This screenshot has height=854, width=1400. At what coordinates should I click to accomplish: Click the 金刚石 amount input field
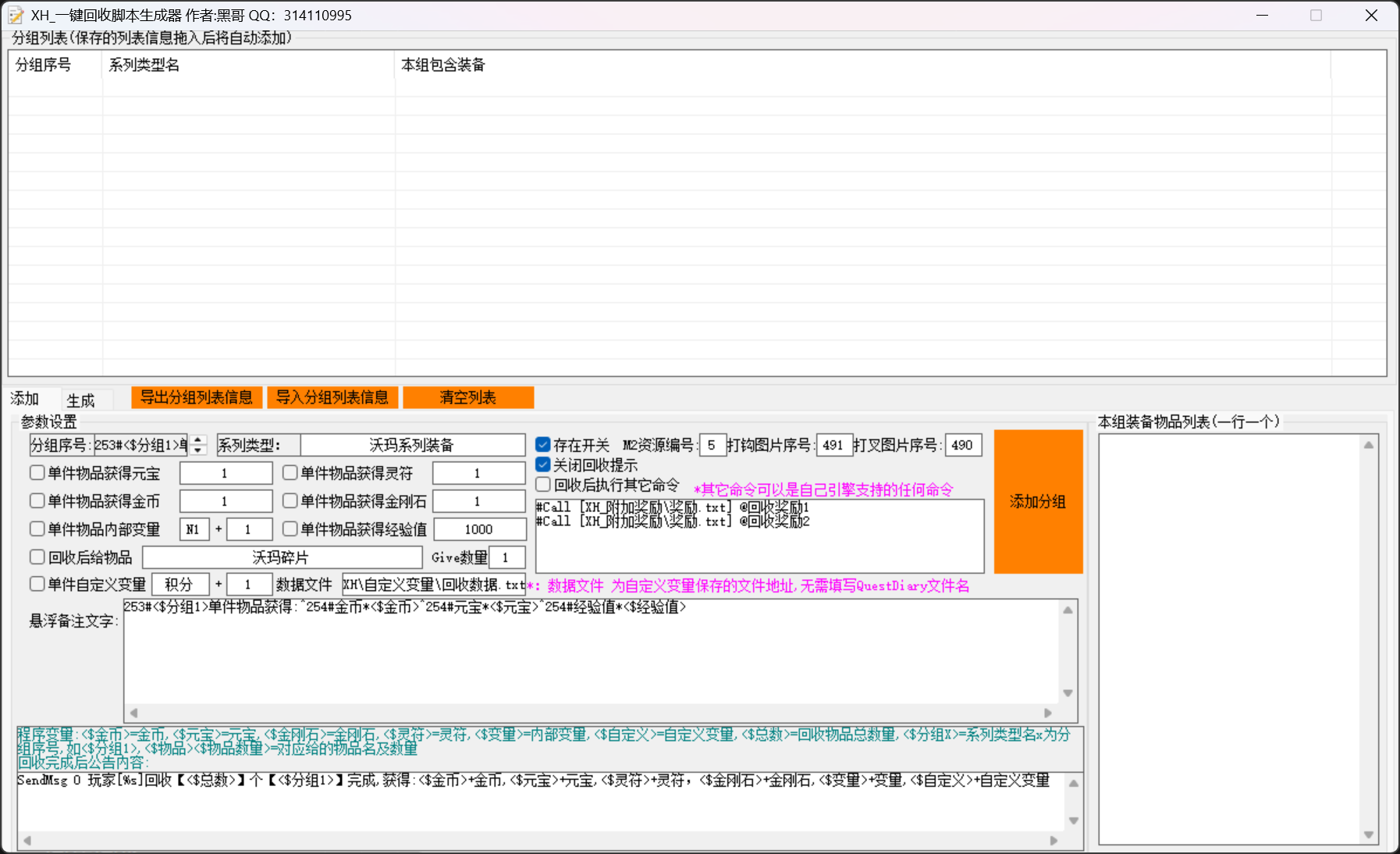[x=478, y=501]
